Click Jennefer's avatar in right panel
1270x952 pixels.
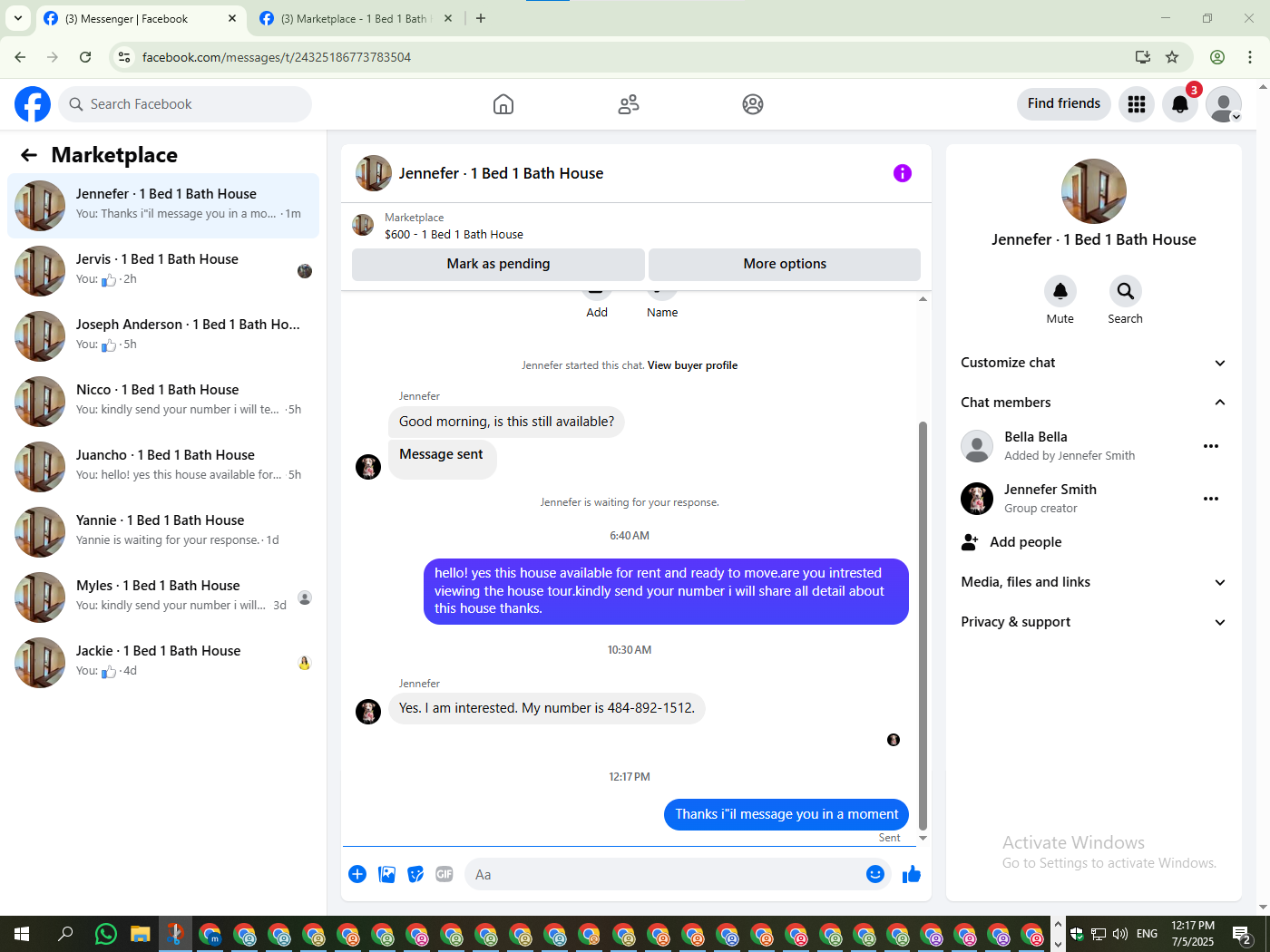(1094, 191)
